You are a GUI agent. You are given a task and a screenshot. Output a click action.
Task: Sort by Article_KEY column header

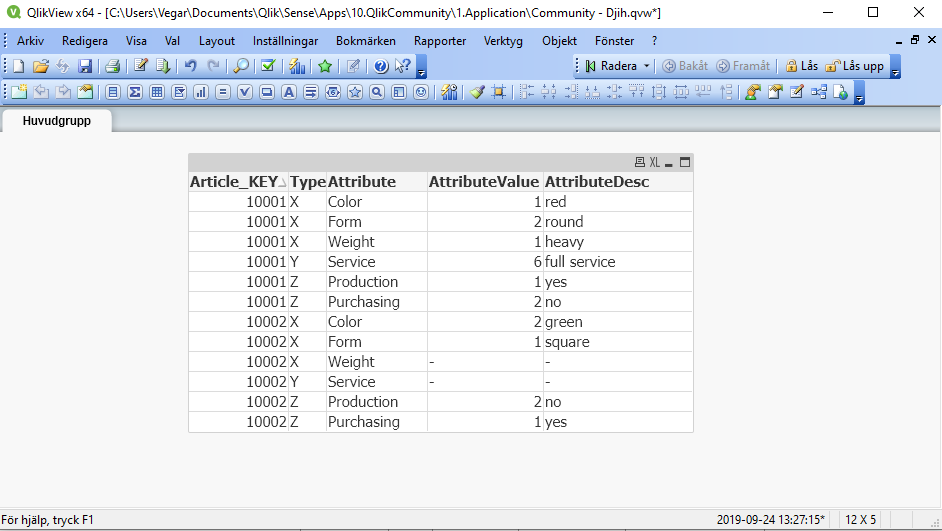pyautogui.click(x=239, y=182)
